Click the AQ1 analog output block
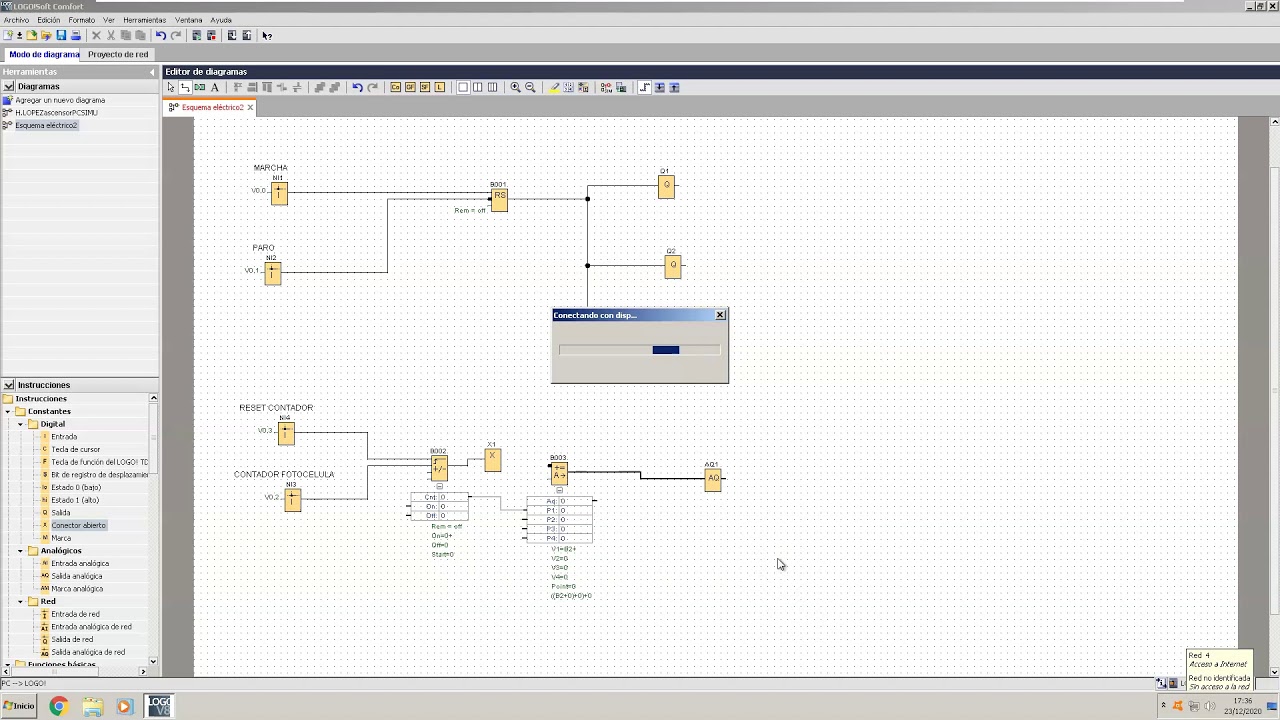Viewport: 1280px width, 720px height. (x=713, y=479)
